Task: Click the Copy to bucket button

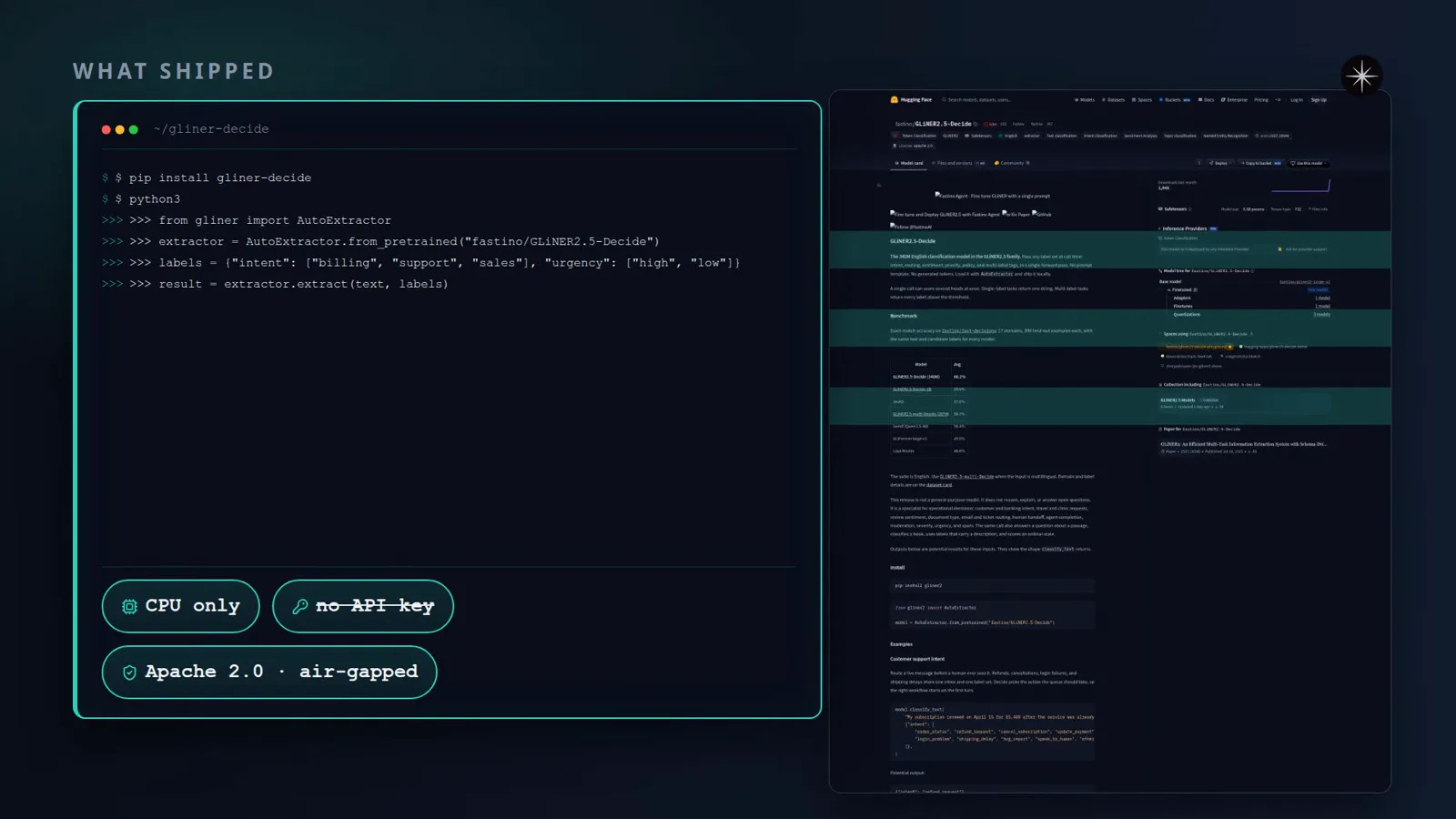Action: point(1261,163)
